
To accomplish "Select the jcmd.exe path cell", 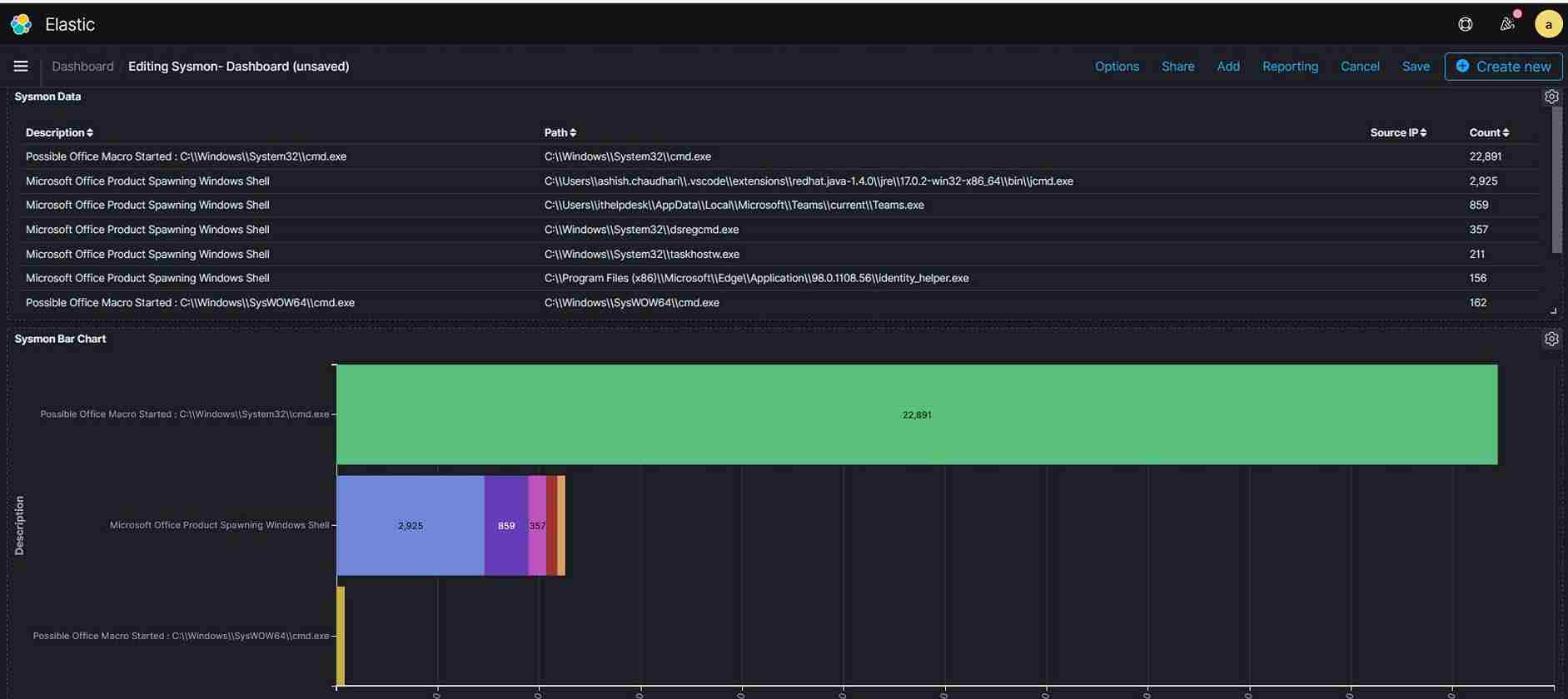I will [809, 181].
